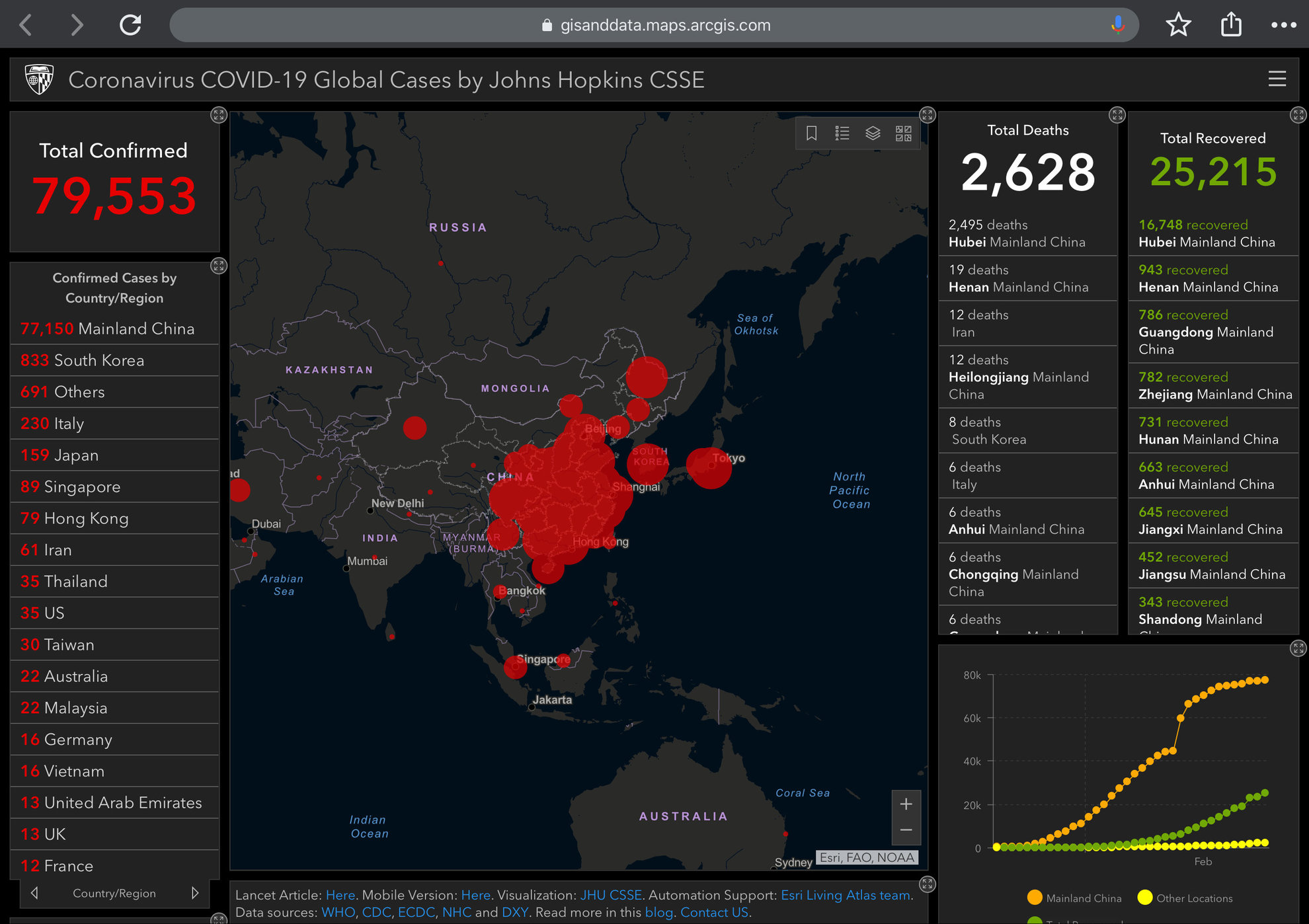The width and height of the screenshot is (1309, 924).
Task: Maximize the Total Confirmed panel
Action: (x=218, y=115)
